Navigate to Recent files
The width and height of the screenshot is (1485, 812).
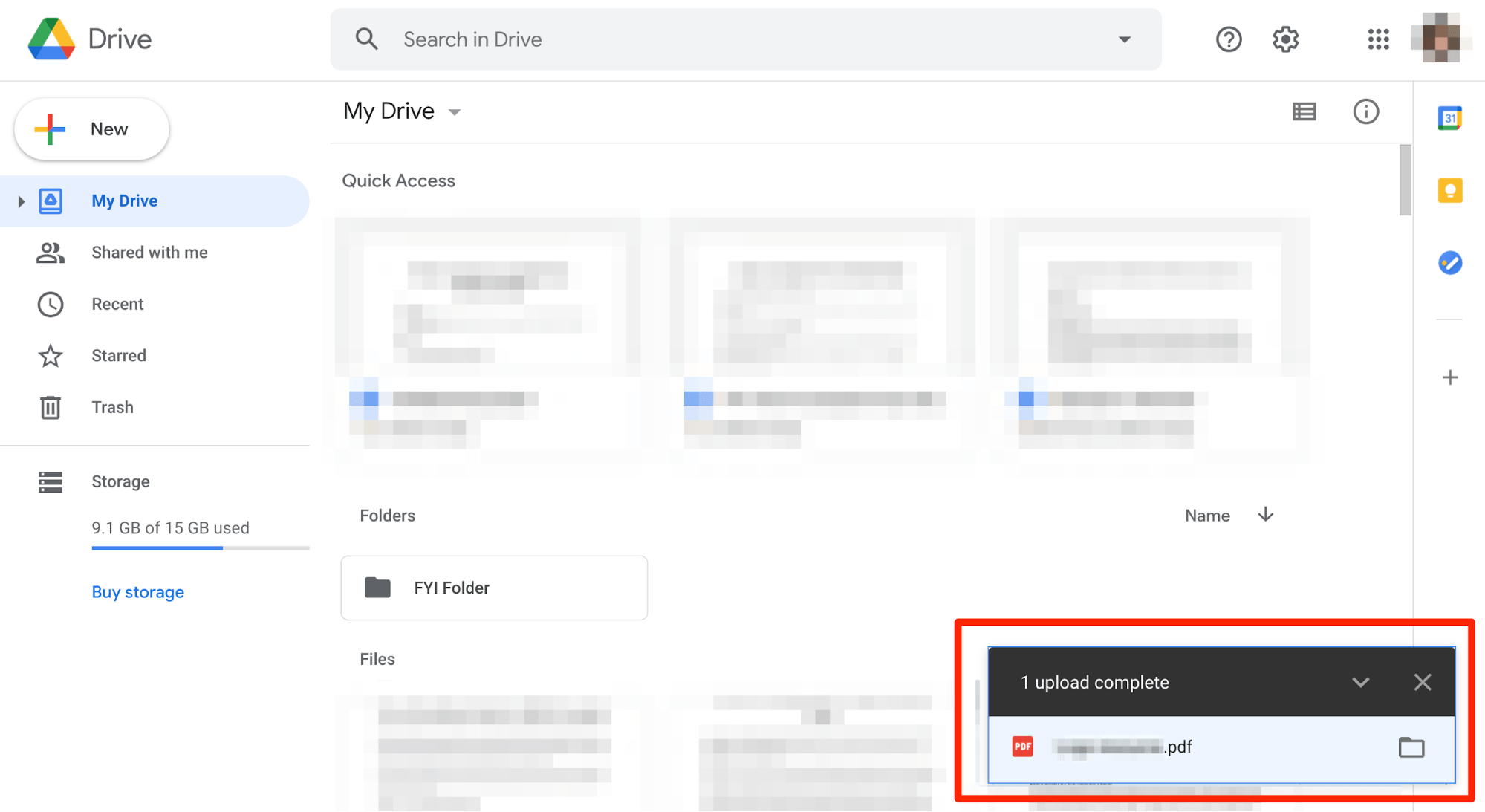tap(116, 303)
